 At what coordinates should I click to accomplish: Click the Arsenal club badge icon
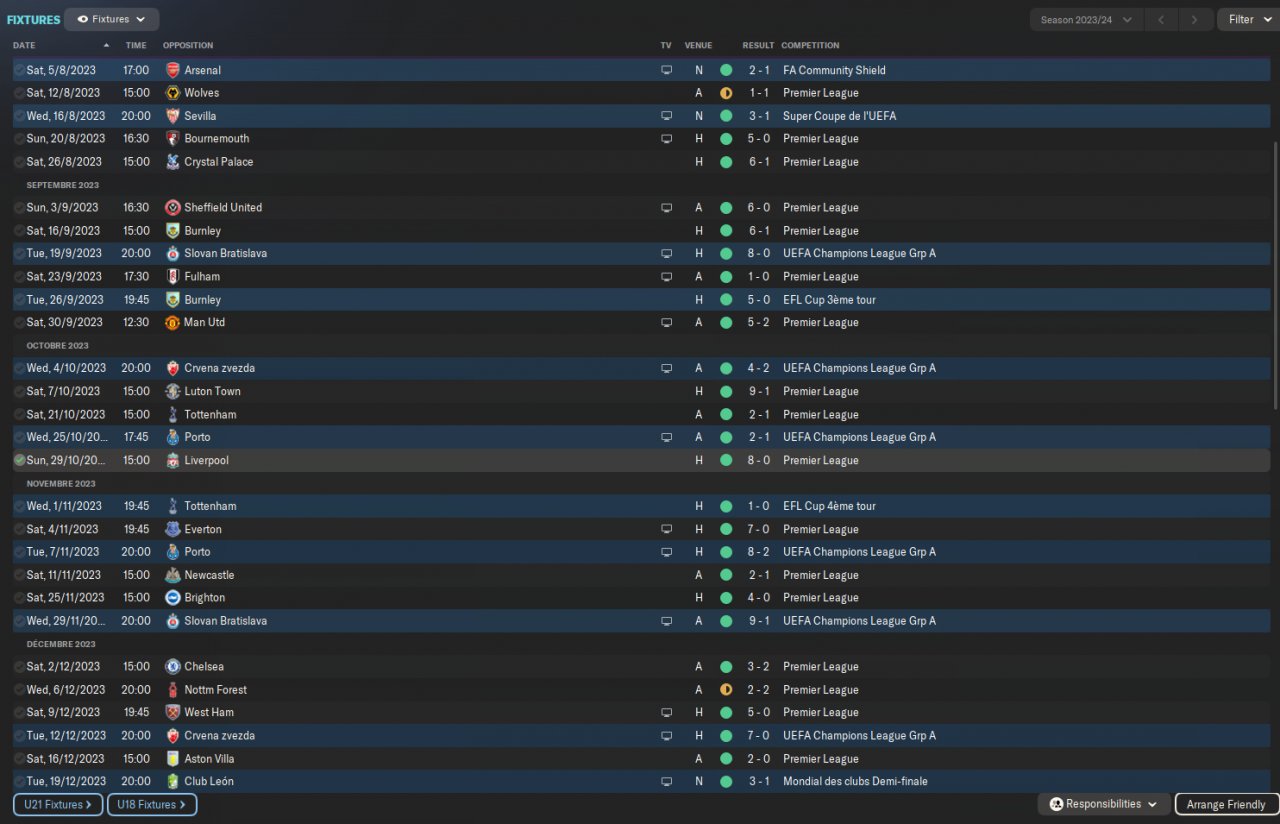[172, 70]
